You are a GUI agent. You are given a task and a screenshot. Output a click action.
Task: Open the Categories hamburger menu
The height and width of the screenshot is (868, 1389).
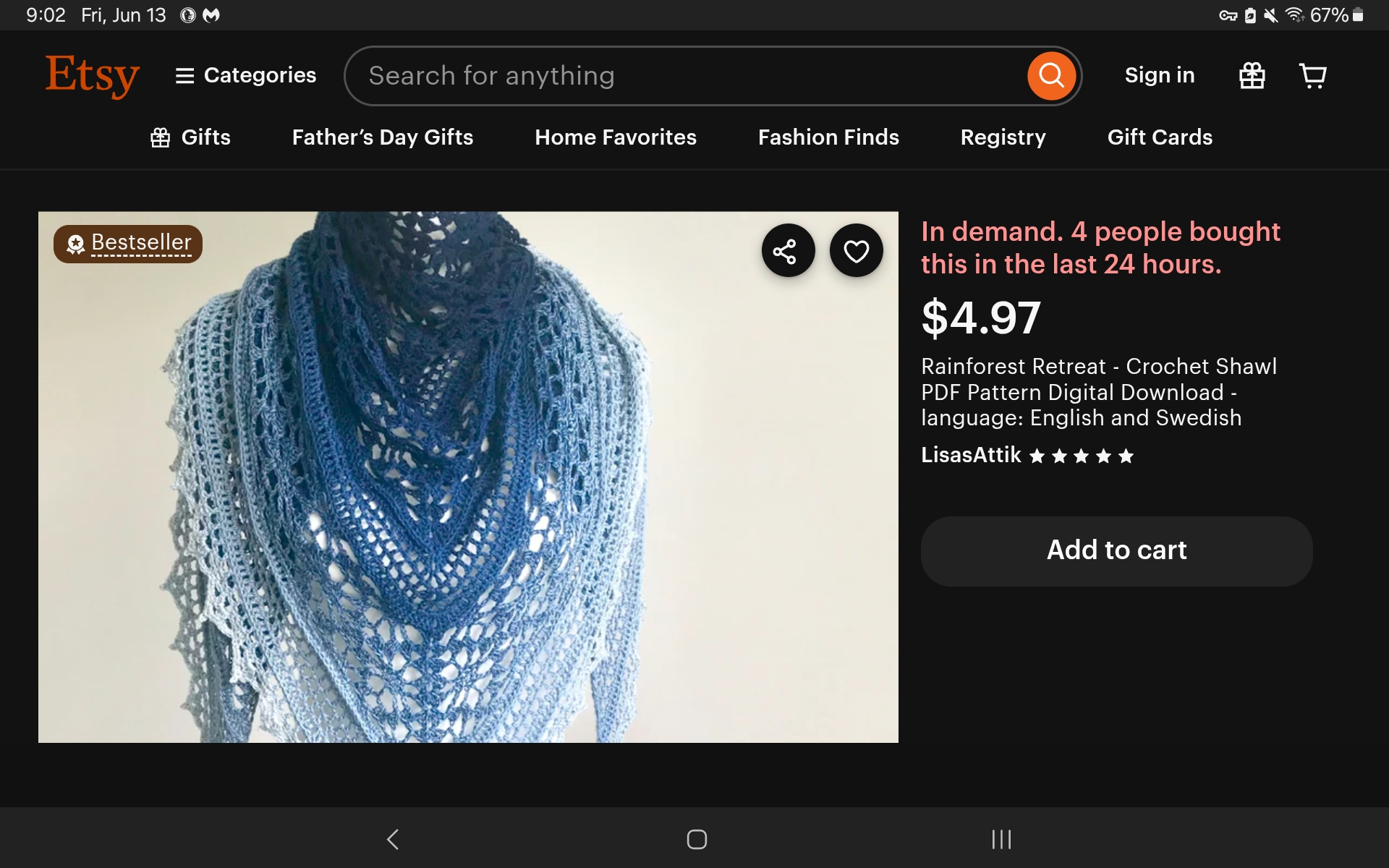[x=246, y=75]
